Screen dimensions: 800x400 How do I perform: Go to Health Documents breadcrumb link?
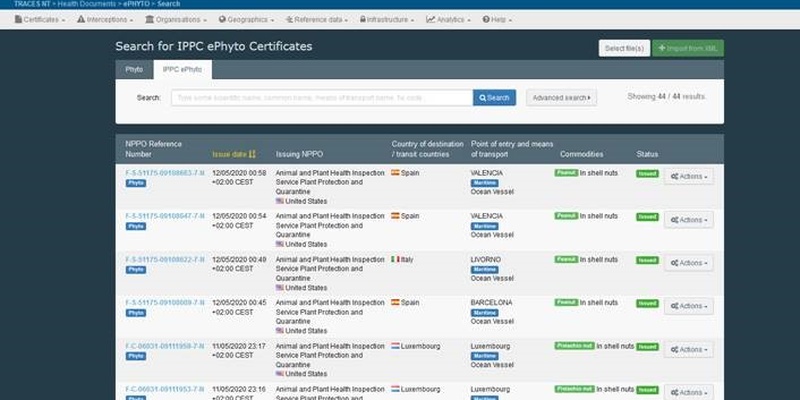(x=87, y=4)
